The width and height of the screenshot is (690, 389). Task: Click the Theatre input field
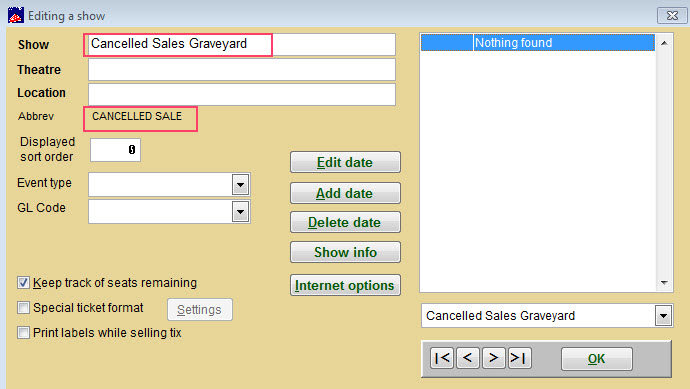point(242,70)
